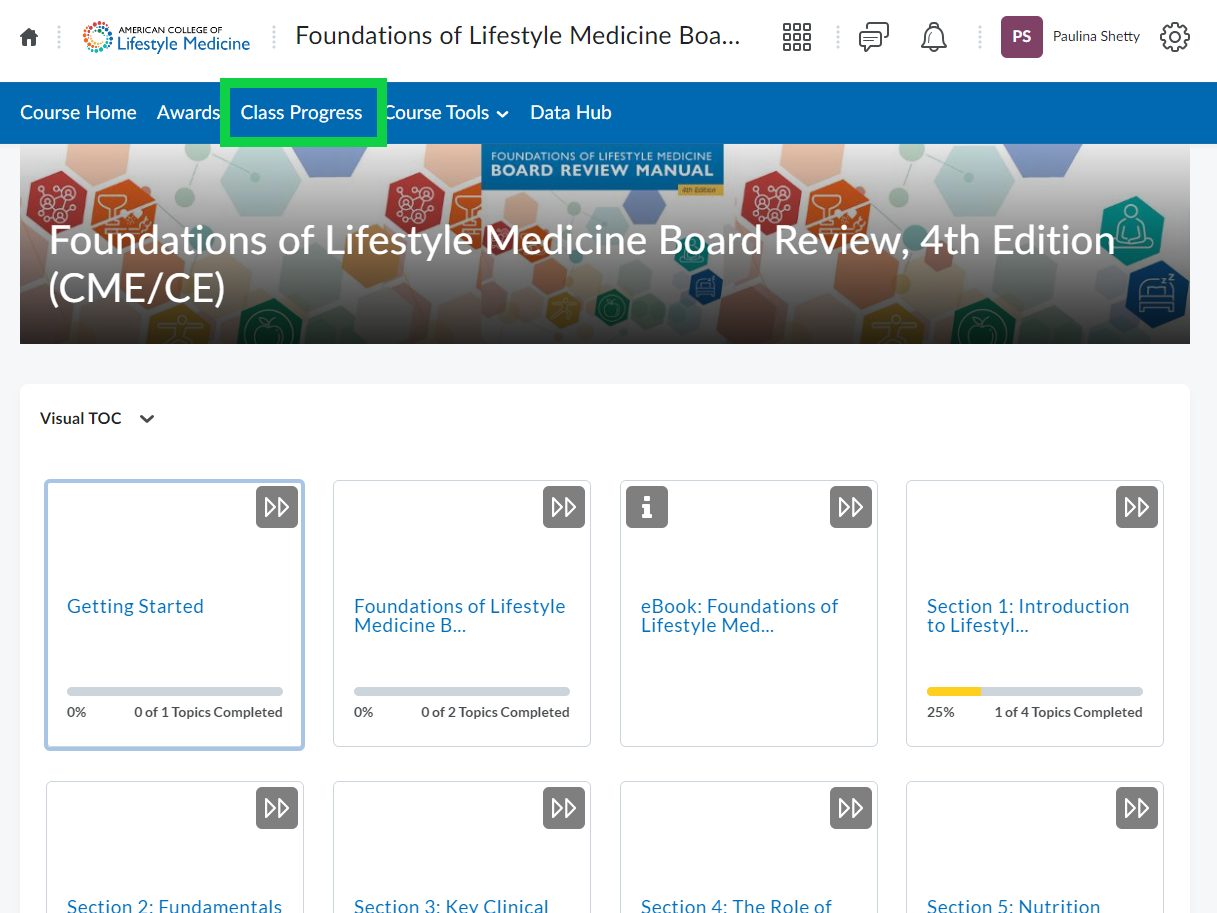Click '0 of 1 Topics Completed' text
1217x913 pixels.
208,713
